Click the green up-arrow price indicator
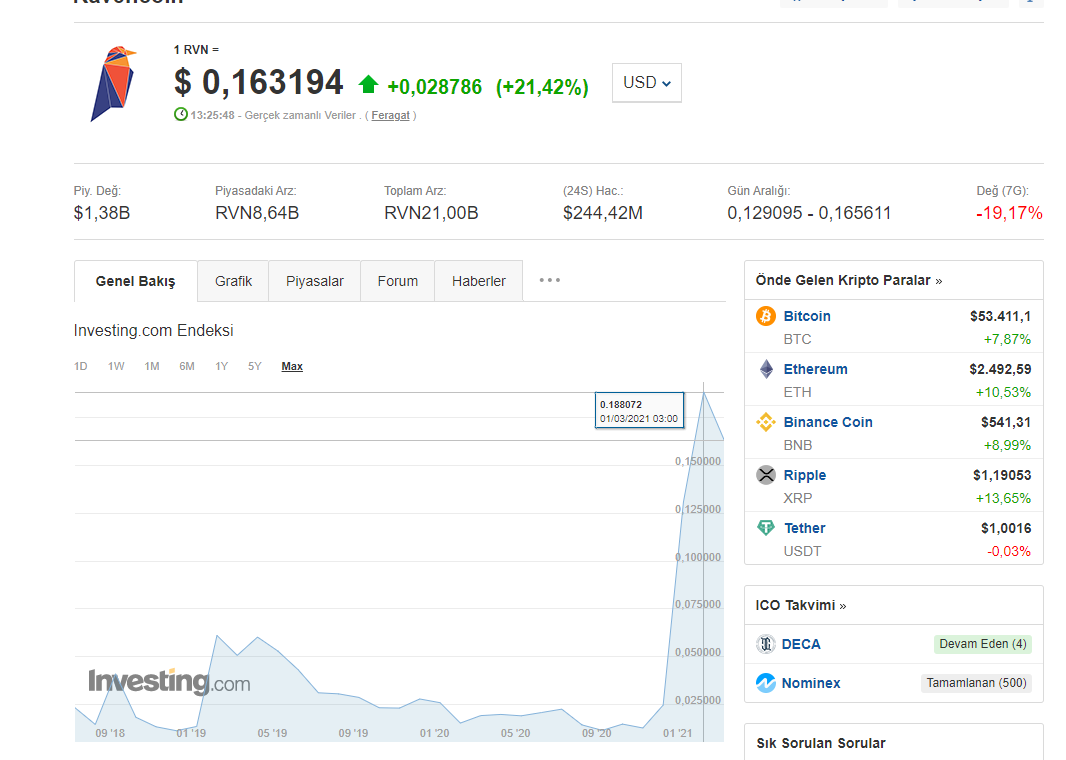This screenshot has width=1066, height=760. pyautogui.click(x=368, y=84)
